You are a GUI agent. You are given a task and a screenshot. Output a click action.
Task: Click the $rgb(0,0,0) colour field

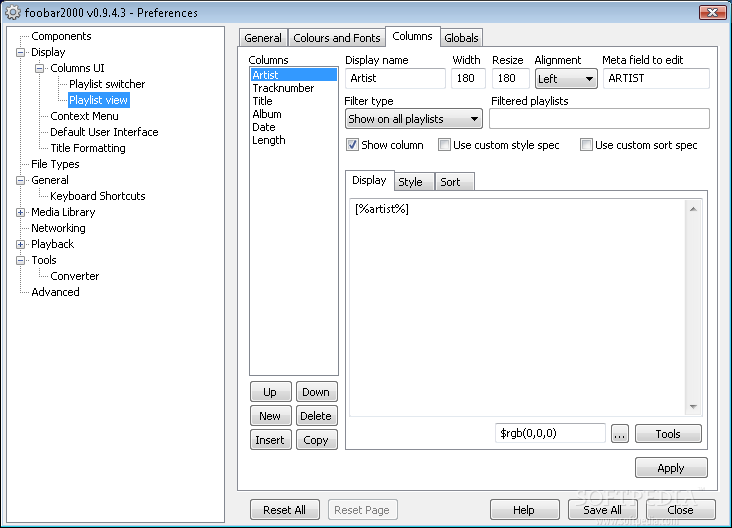click(x=550, y=433)
